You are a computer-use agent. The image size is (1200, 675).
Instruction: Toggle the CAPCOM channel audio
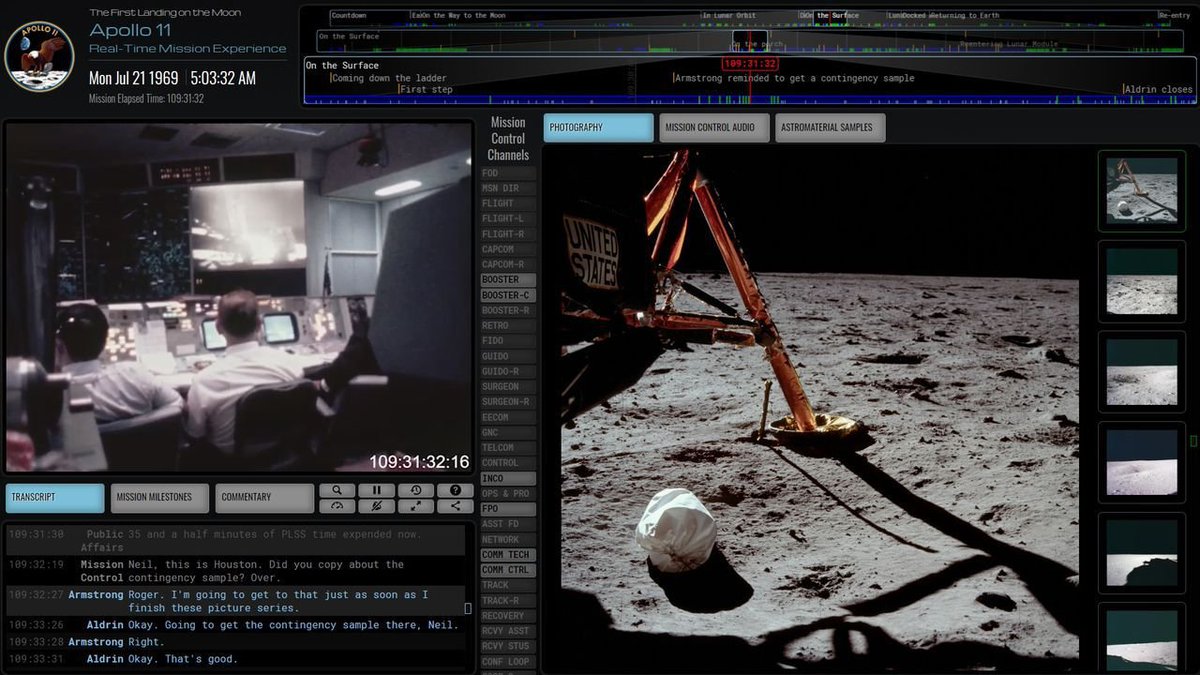point(506,248)
